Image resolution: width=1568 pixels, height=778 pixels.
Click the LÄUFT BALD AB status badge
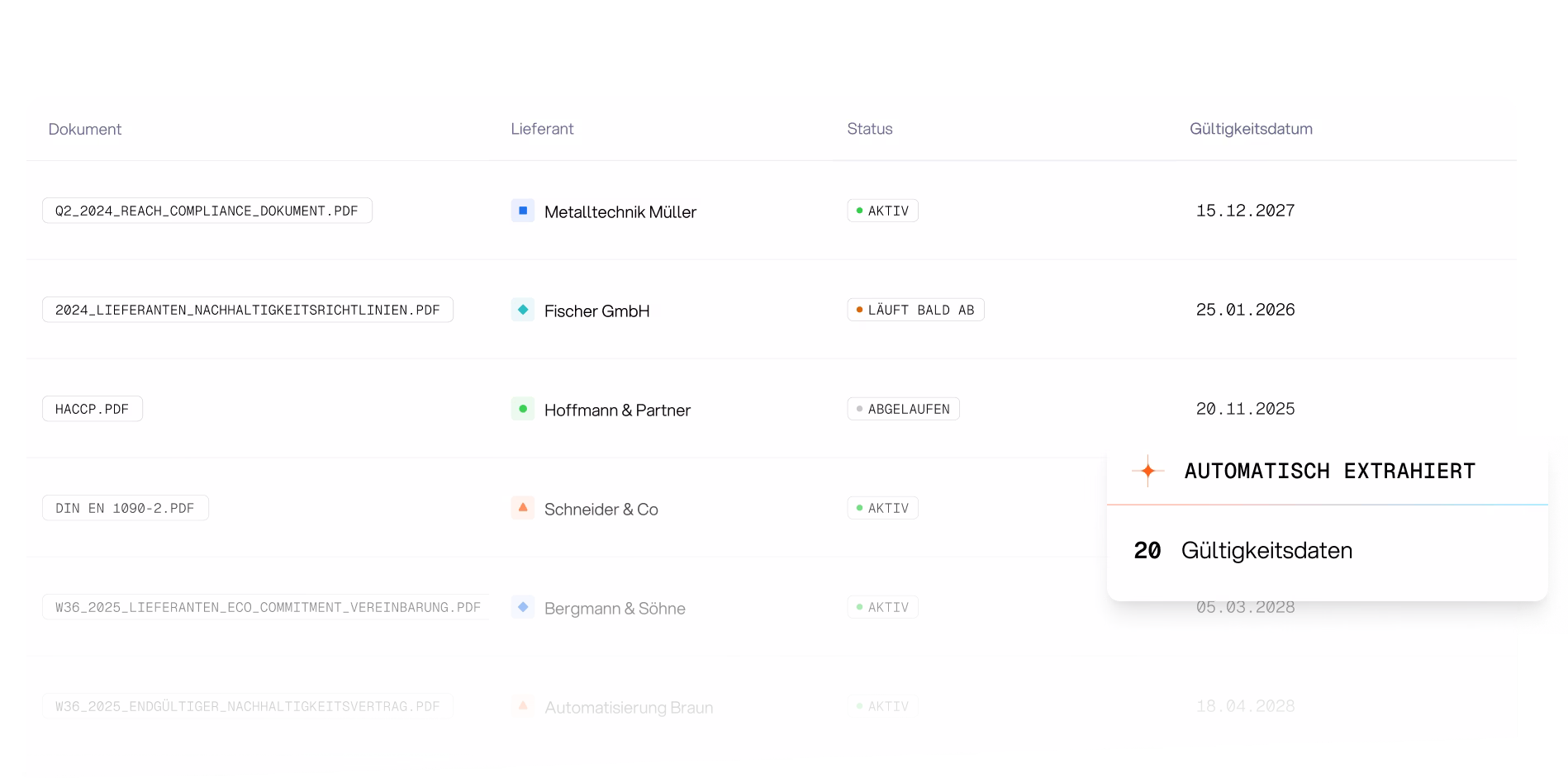(x=915, y=310)
